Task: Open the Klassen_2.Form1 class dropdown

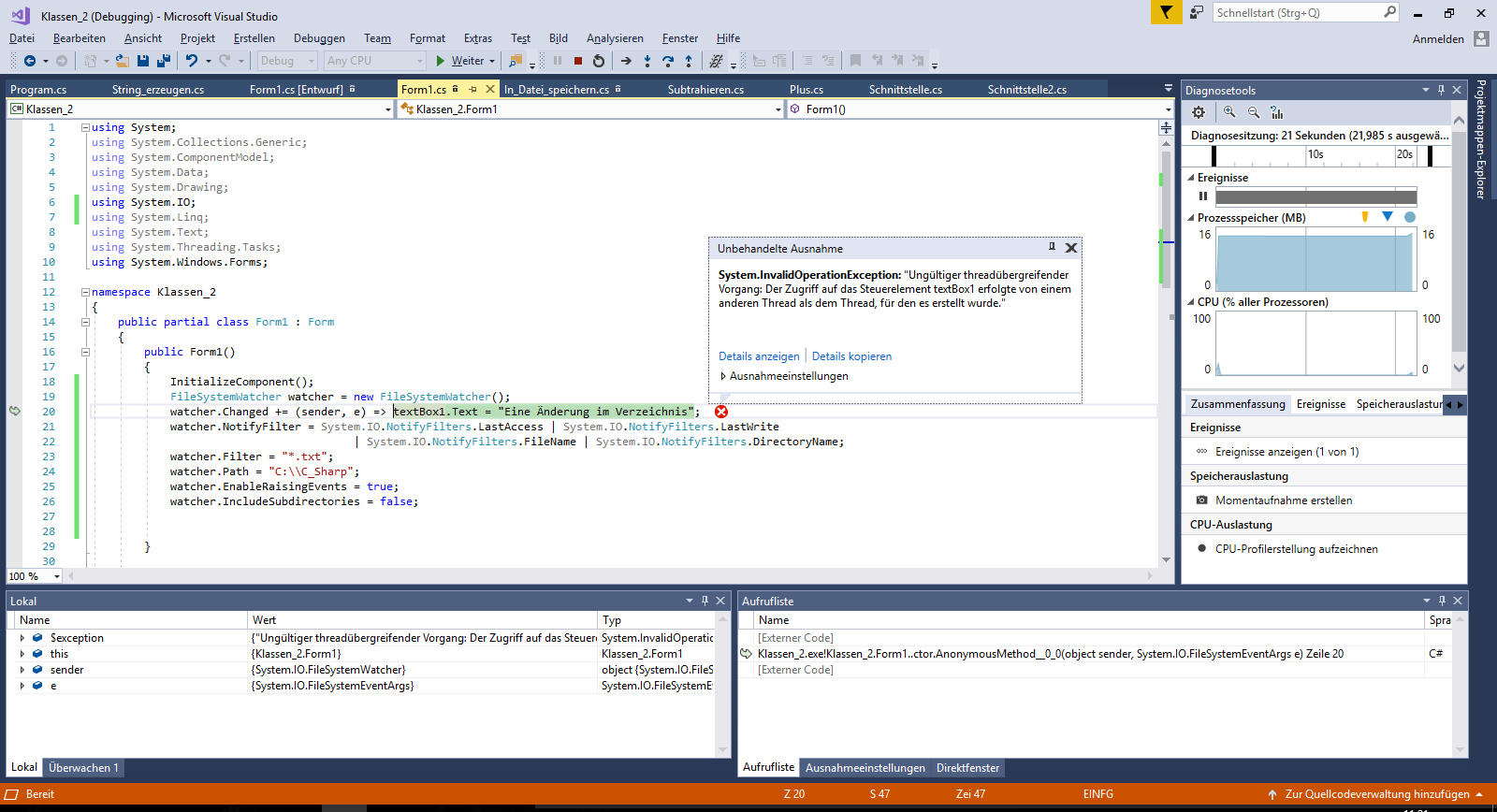Action: (x=778, y=109)
